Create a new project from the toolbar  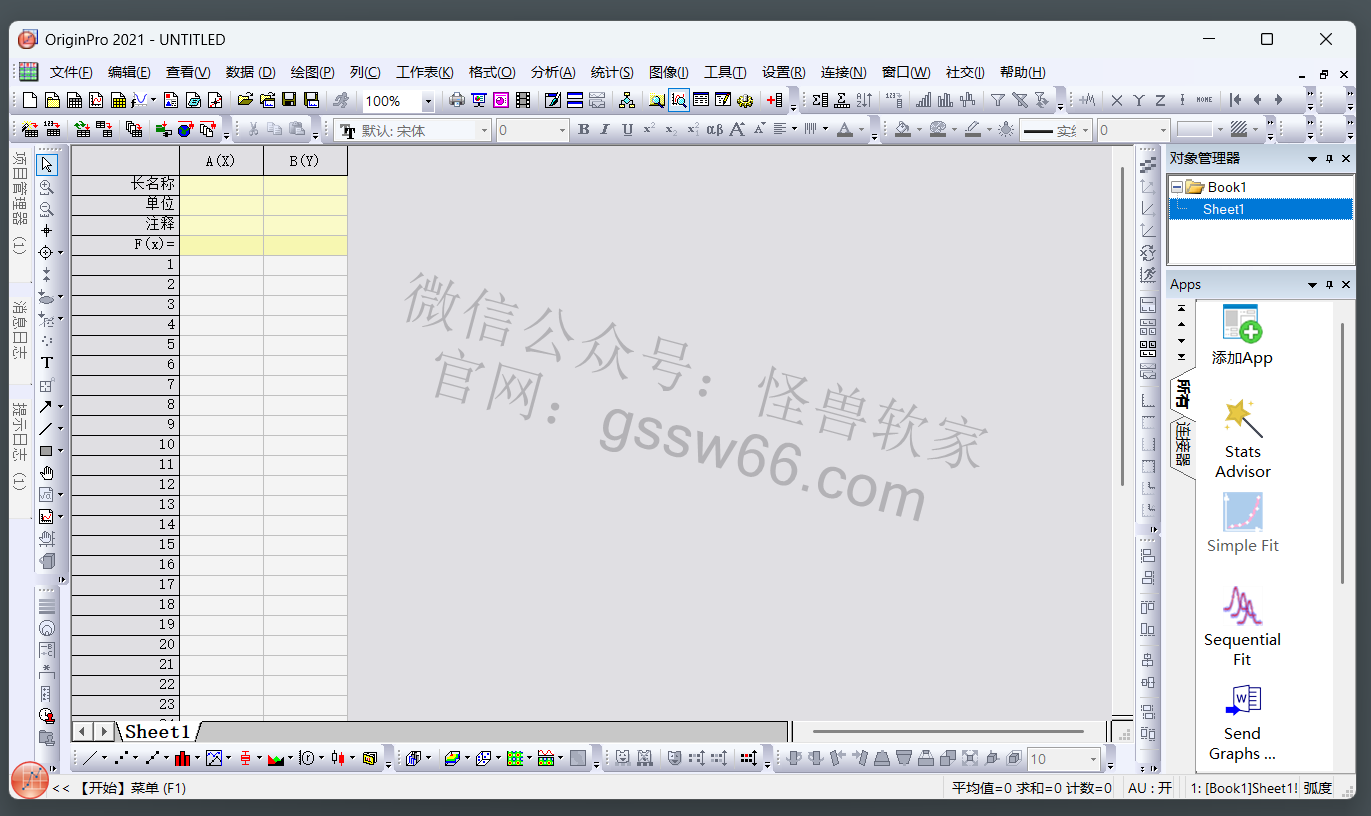click(29, 100)
